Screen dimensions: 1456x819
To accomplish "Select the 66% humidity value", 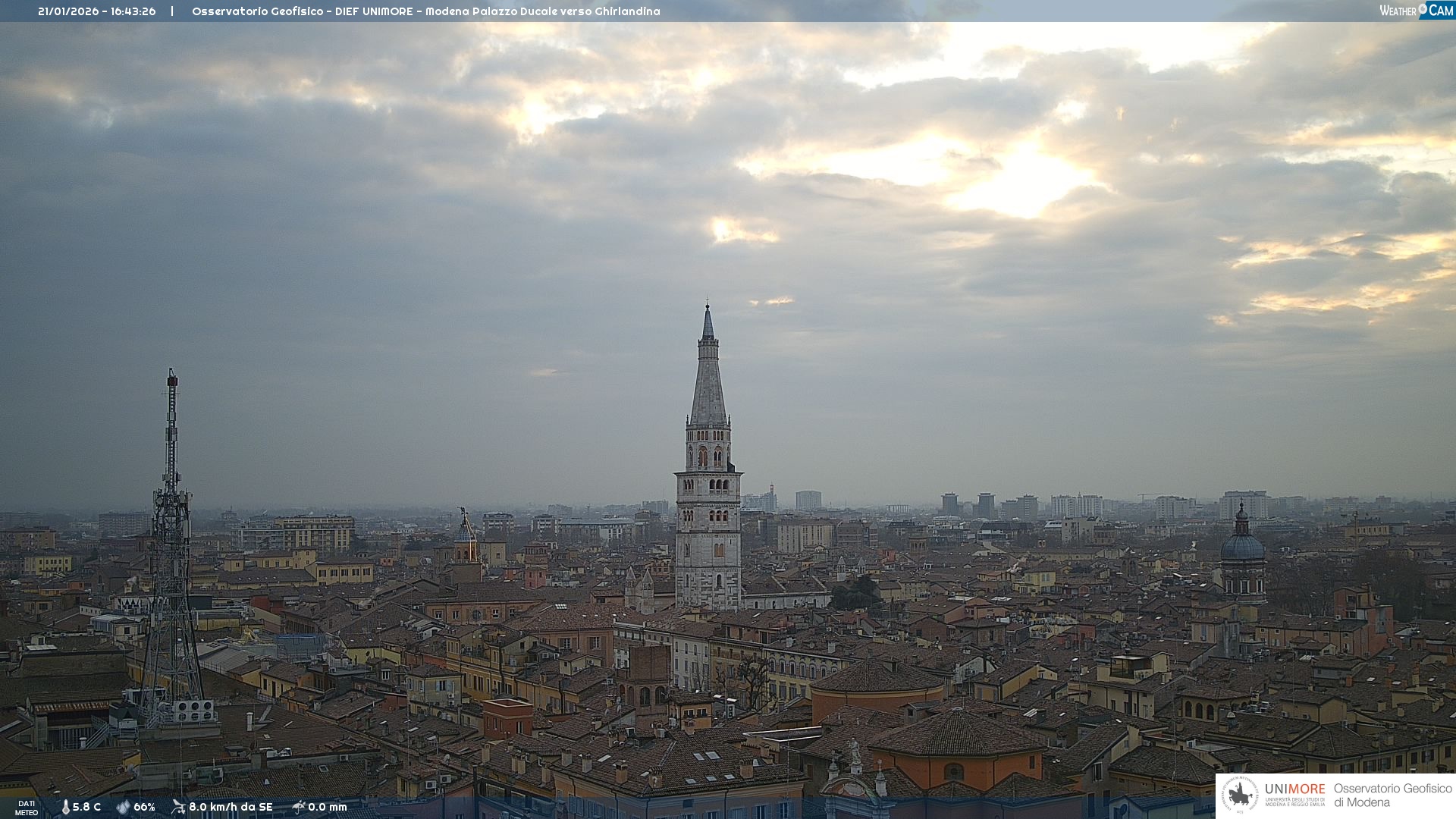I will pos(144,808).
